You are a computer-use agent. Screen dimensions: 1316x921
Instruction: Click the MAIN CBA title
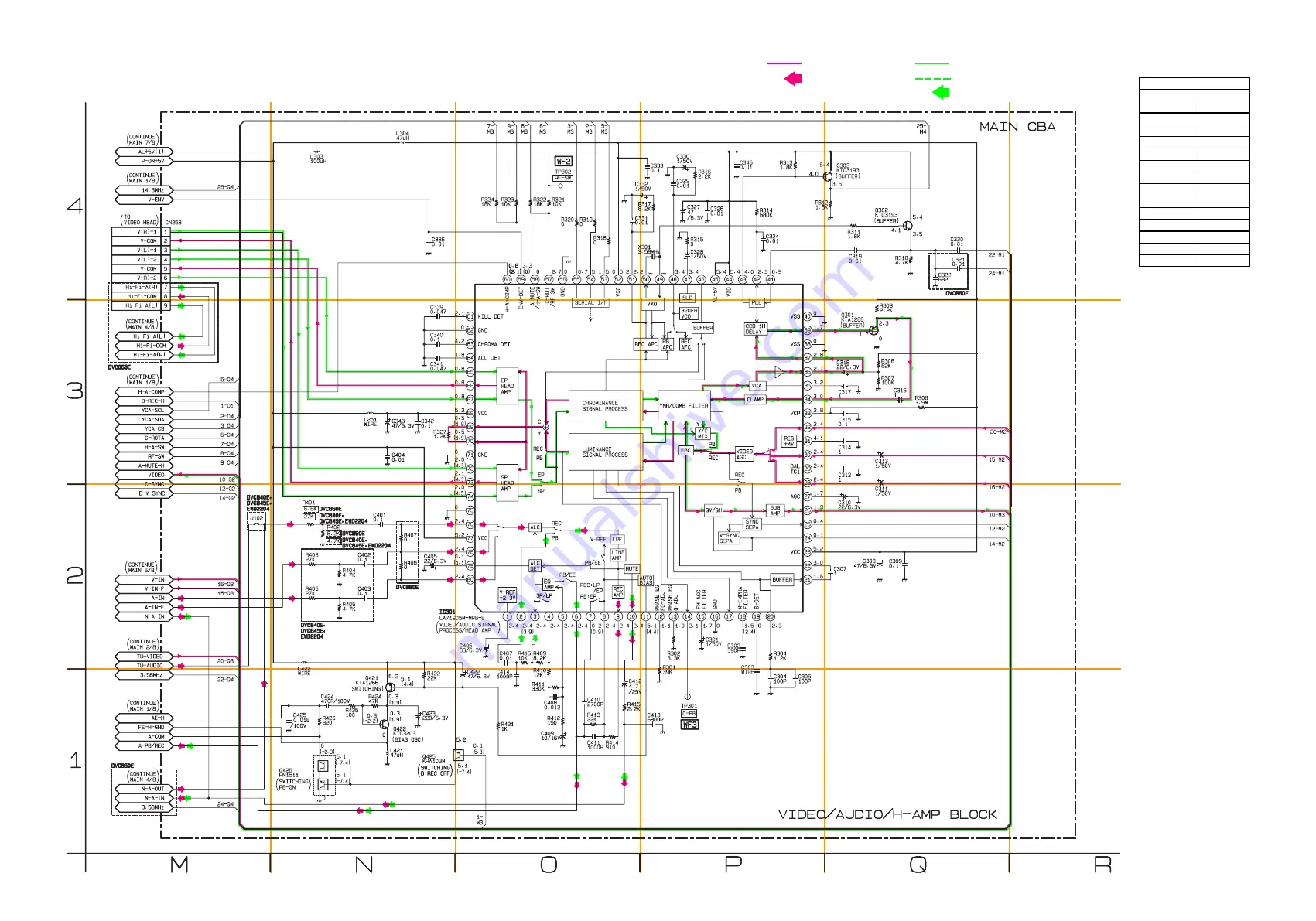[x=1017, y=127]
